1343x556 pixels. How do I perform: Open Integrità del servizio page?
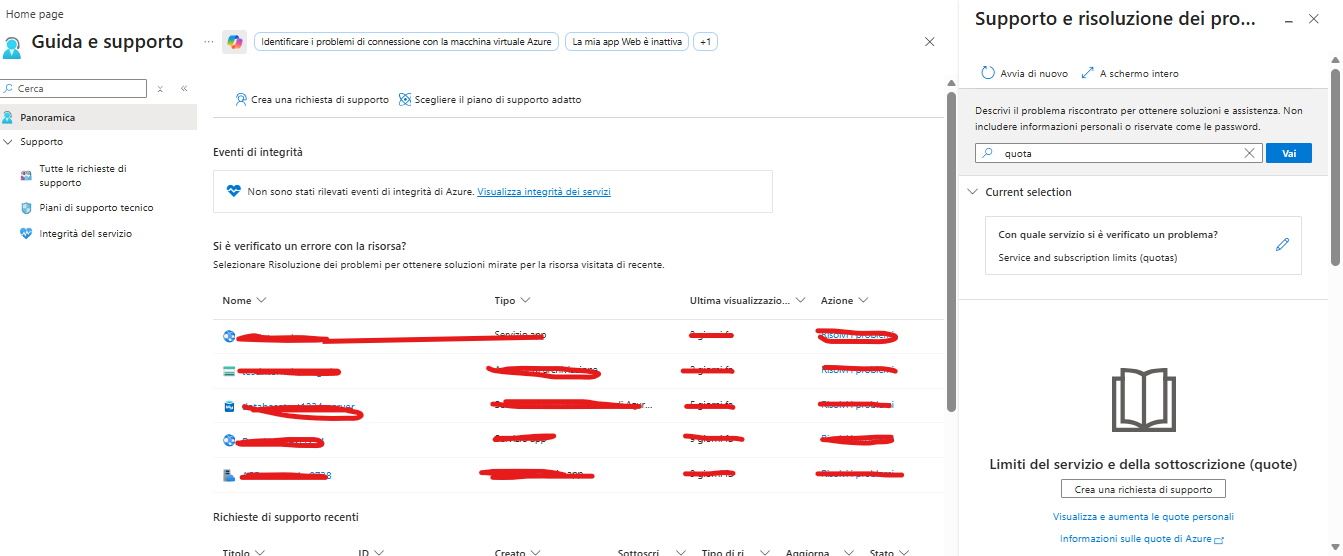coord(85,234)
